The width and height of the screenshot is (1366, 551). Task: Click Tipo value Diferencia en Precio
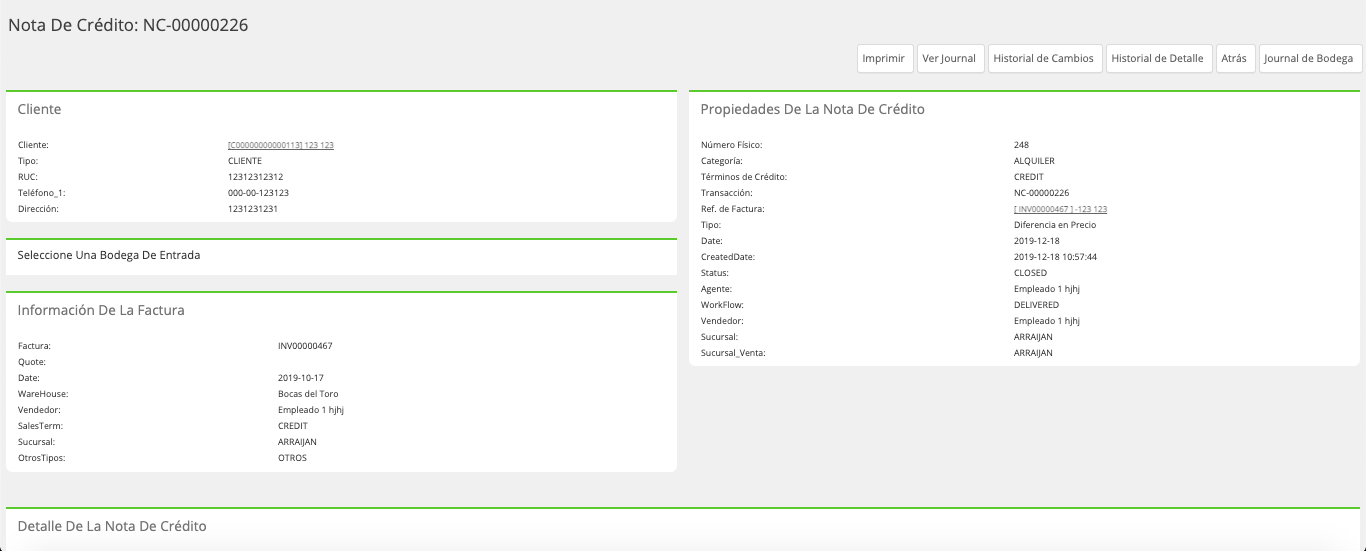click(1055, 225)
